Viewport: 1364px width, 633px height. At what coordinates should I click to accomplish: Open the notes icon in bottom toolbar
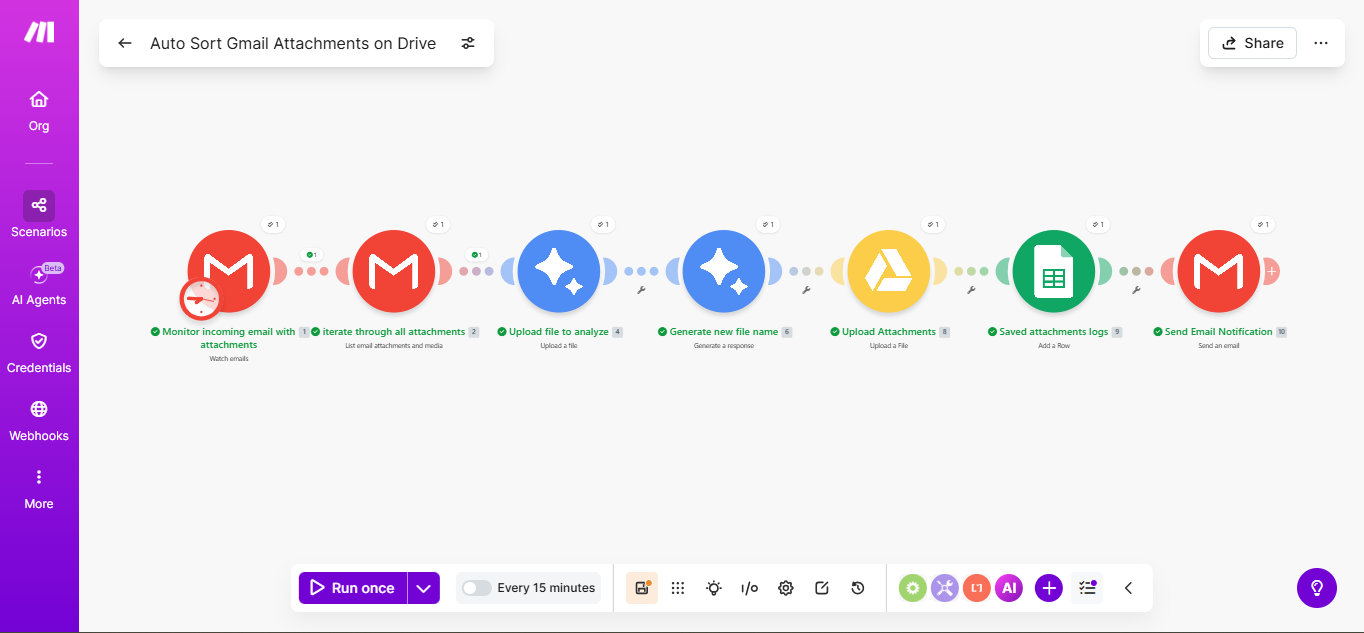point(822,588)
